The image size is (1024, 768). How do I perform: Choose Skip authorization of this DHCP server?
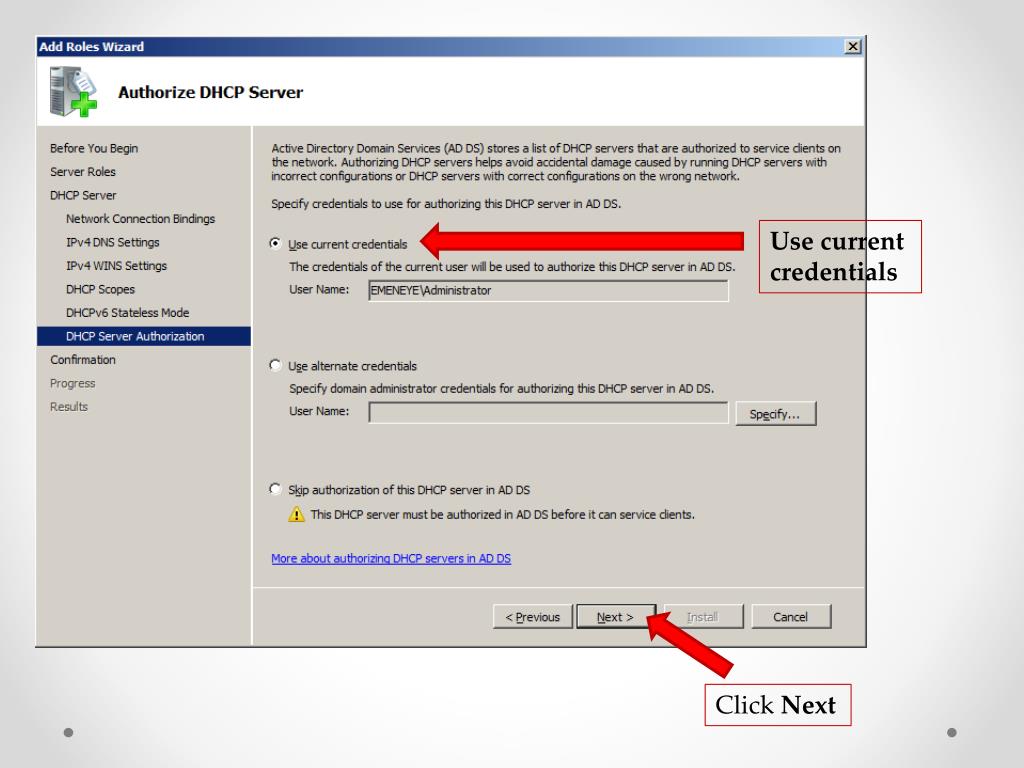click(x=275, y=489)
